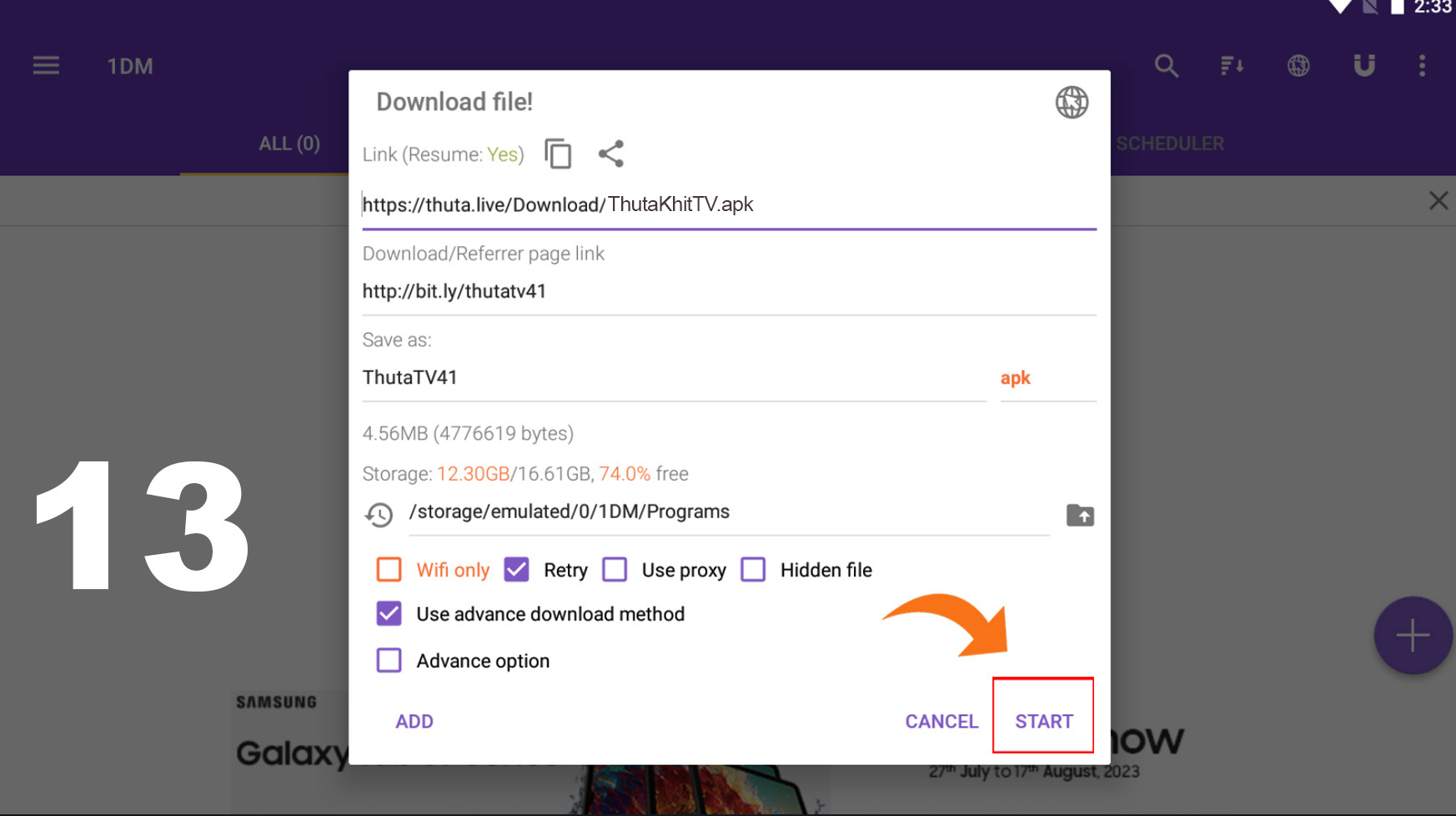The image size is (1456, 816).
Task: Tap the search icon in toolbar
Action: coord(1167,66)
